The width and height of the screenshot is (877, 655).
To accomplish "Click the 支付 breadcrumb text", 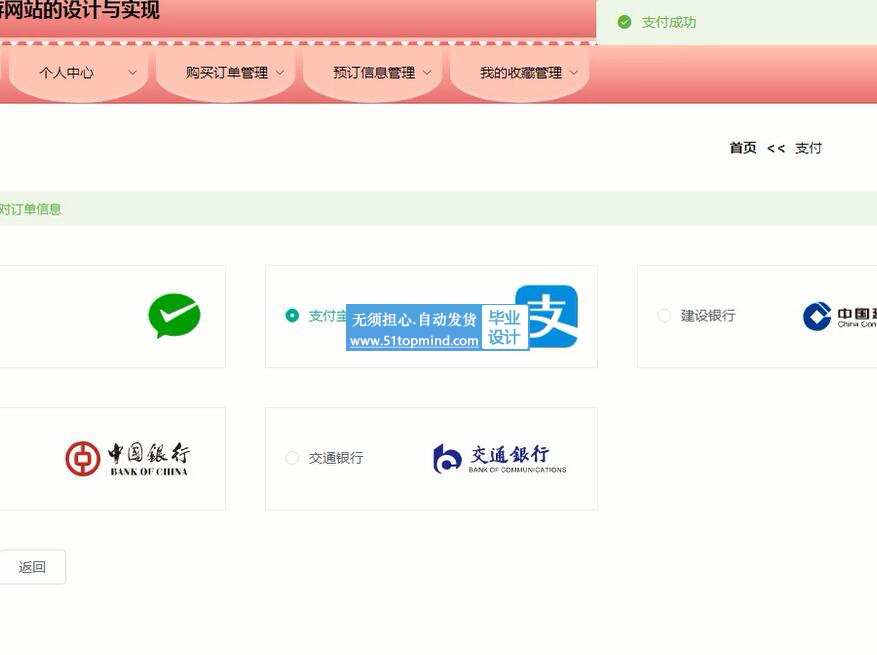I will 808,148.
